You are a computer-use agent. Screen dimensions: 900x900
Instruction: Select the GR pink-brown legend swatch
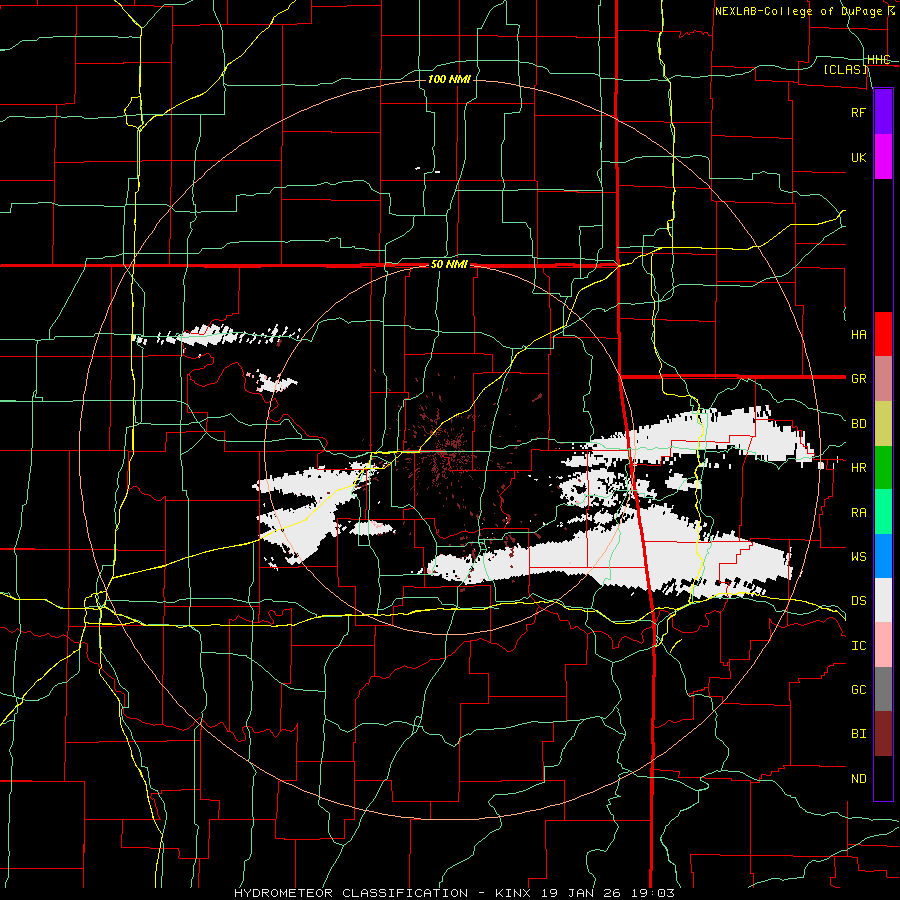click(x=883, y=378)
